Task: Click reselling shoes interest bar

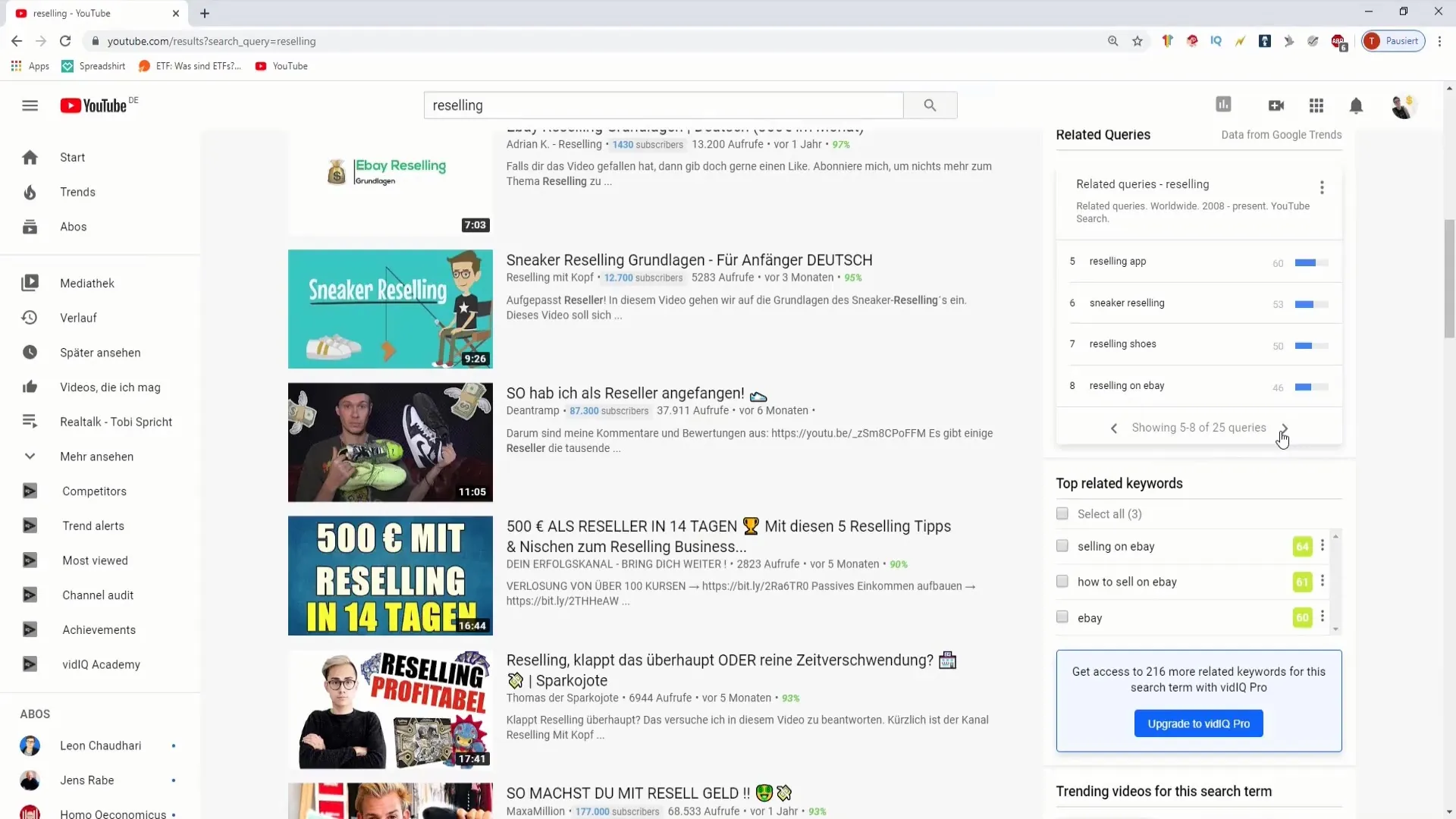Action: [1311, 346]
